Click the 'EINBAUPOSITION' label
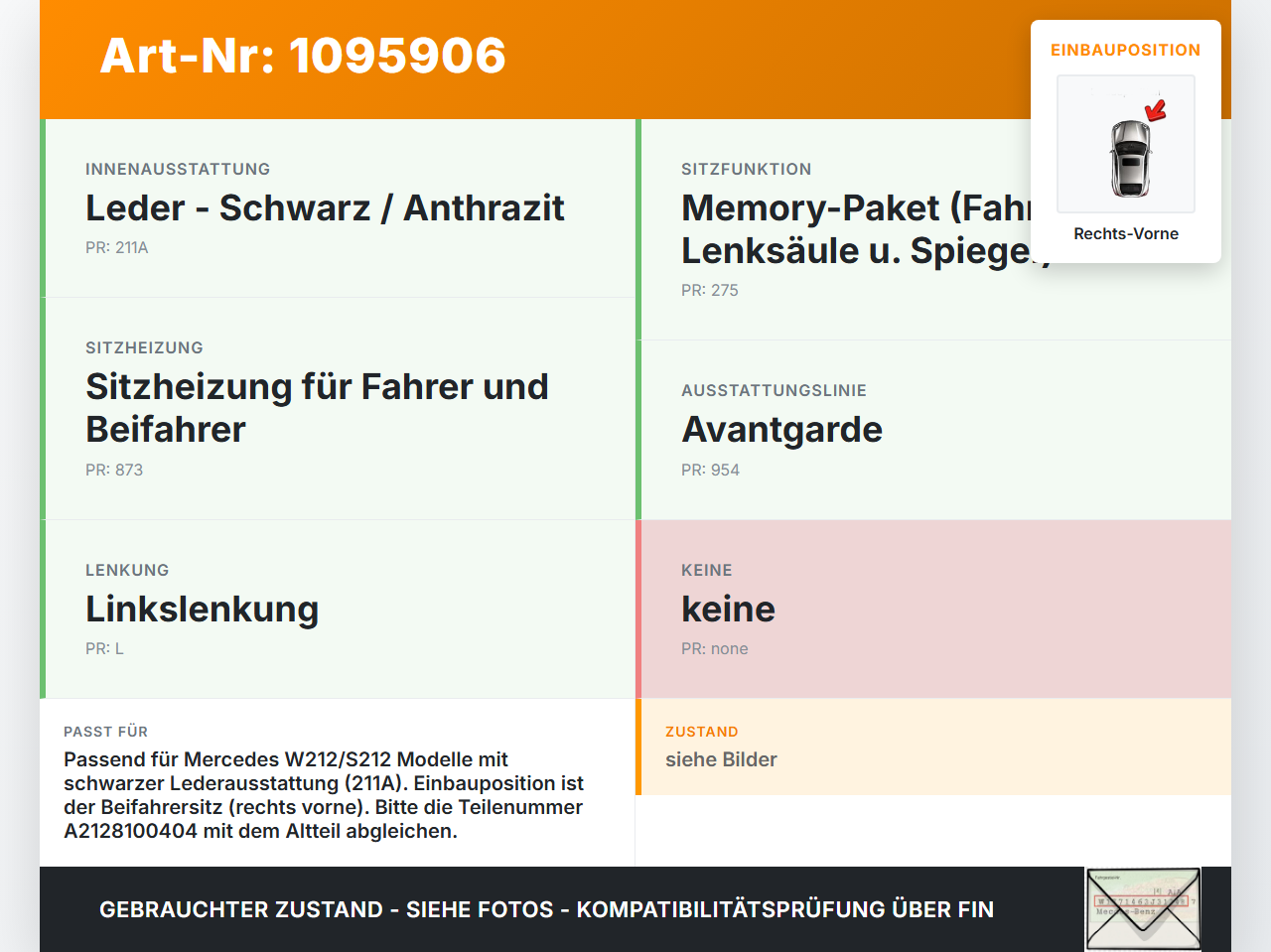The width and height of the screenshot is (1271, 952). pos(1126,50)
